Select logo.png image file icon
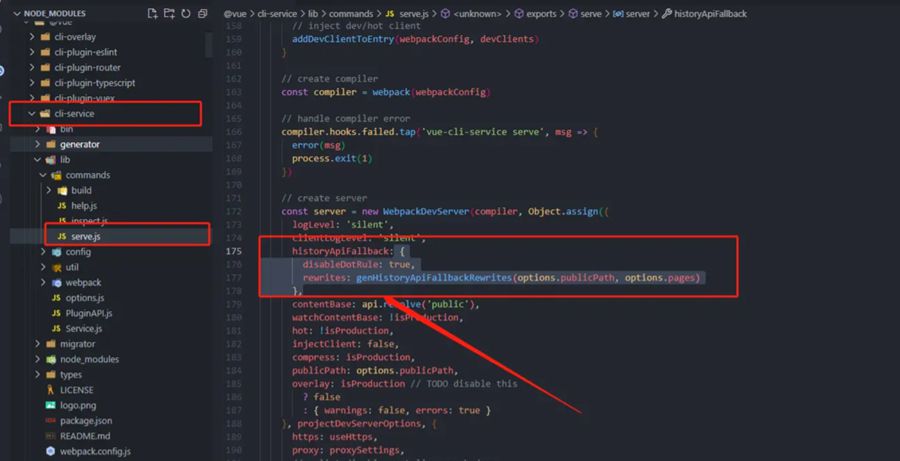 coord(51,405)
